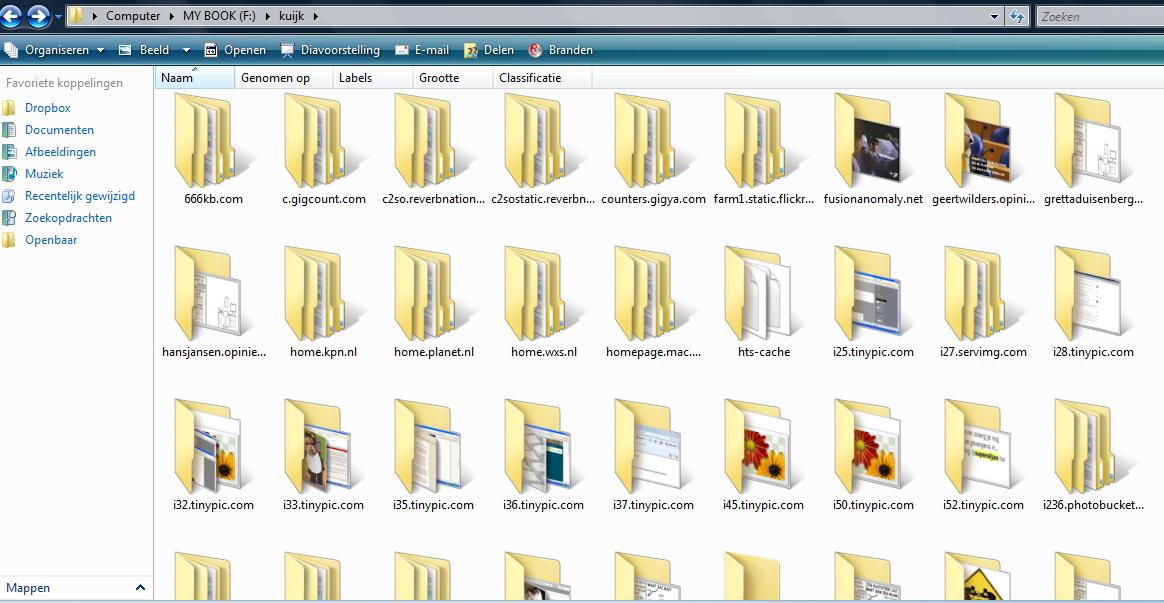Select the i52.tinypic.com folder
1164x603 pixels.
983,454
